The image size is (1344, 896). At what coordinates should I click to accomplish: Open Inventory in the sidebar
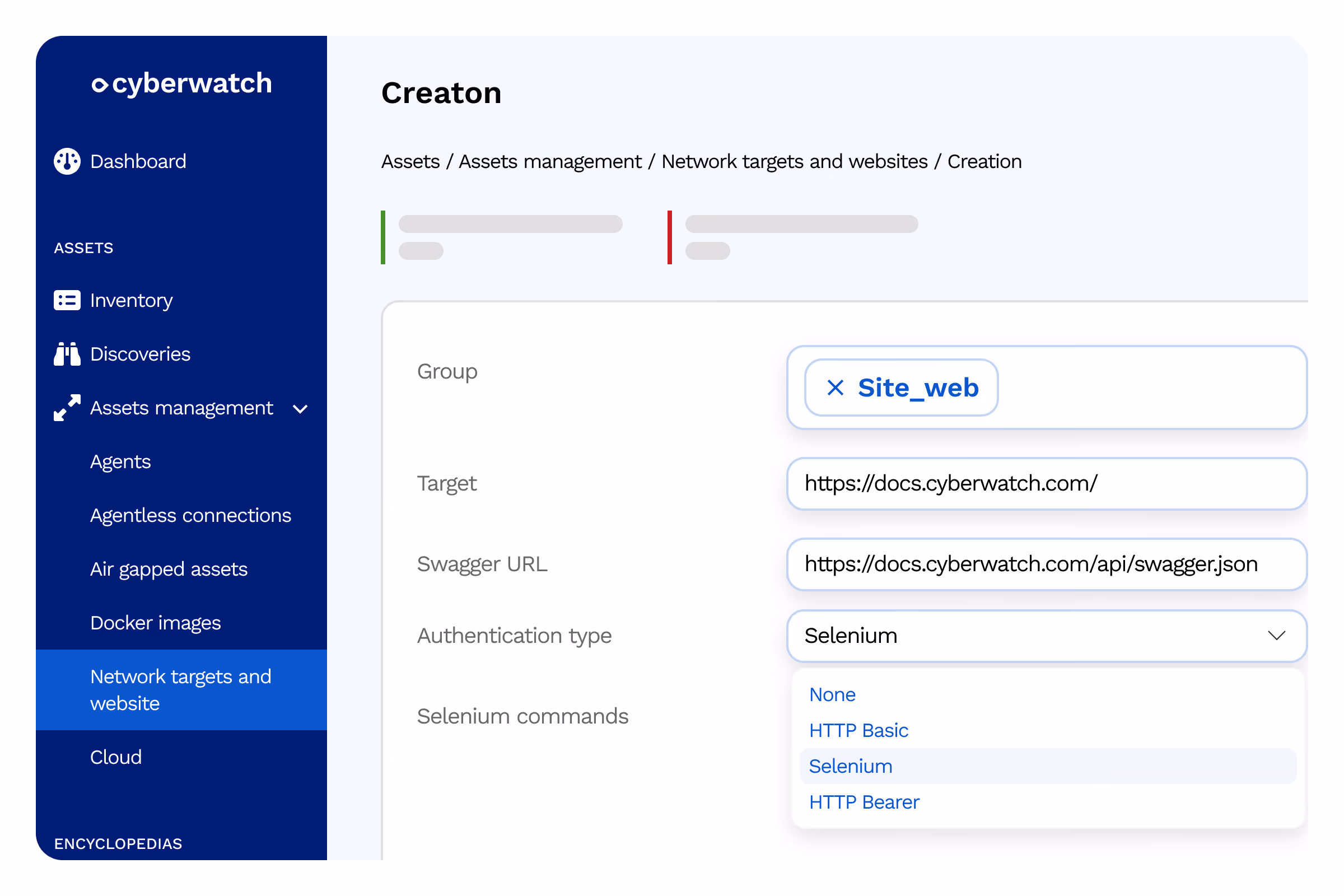132,300
